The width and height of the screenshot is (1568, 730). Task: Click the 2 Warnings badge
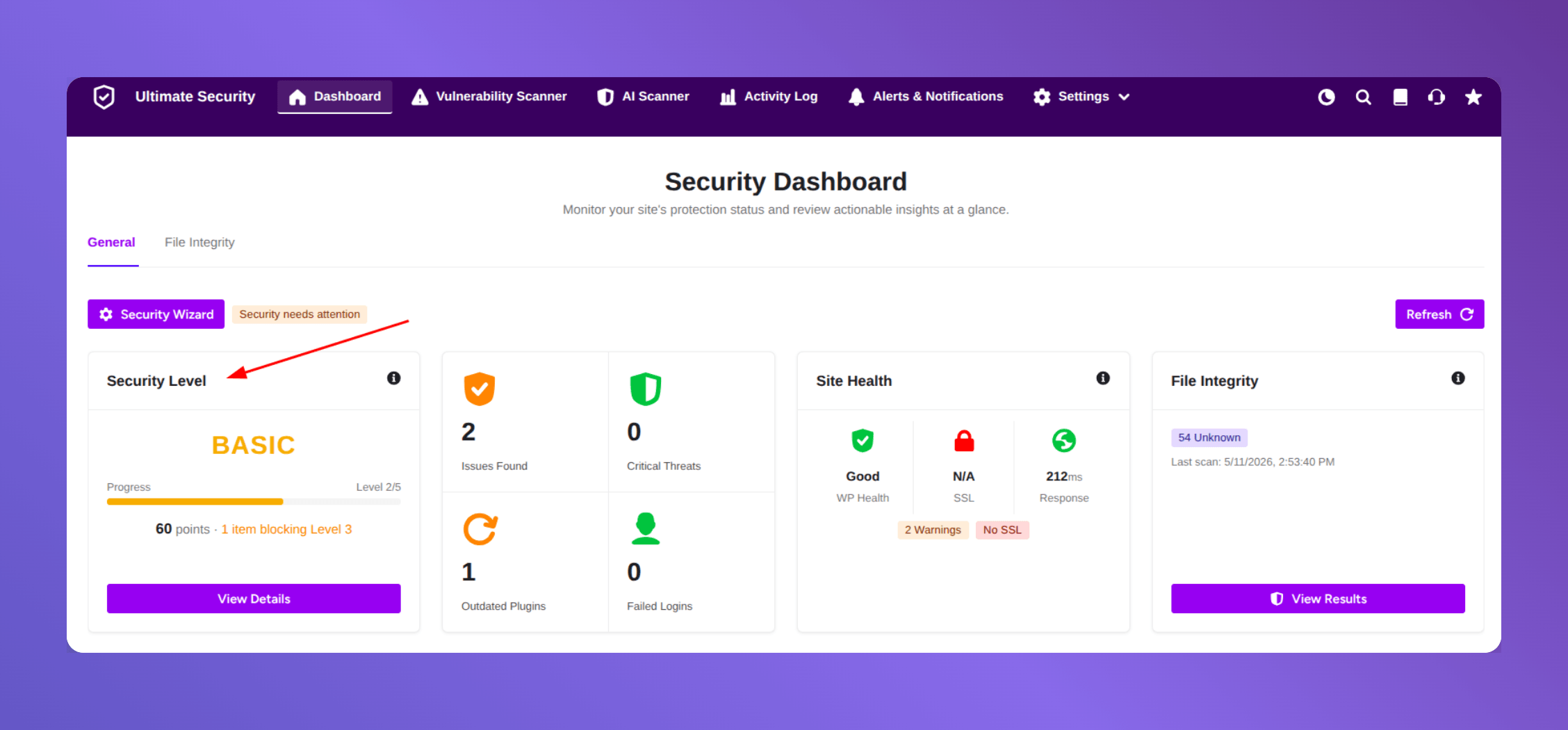click(933, 530)
